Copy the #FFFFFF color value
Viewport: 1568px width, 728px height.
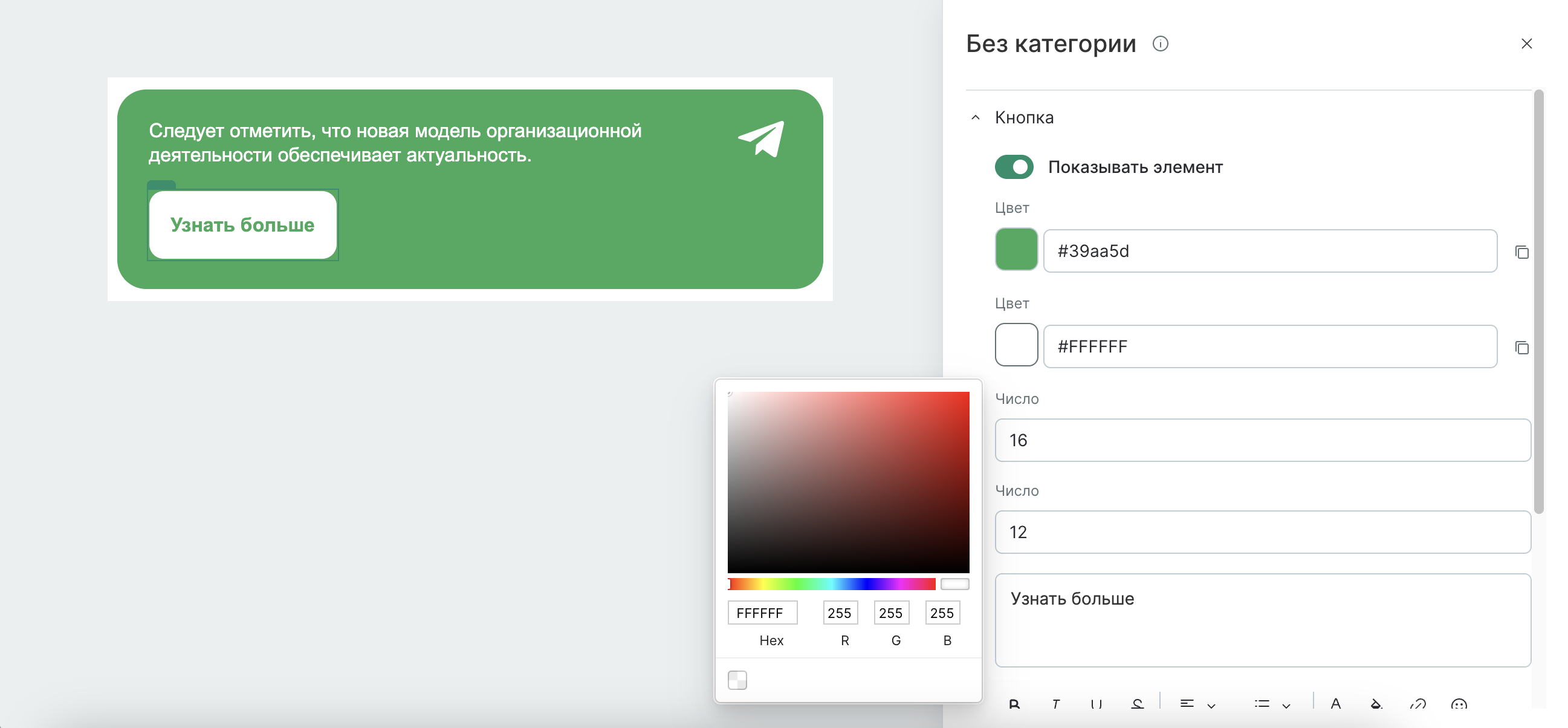pos(1521,347)
